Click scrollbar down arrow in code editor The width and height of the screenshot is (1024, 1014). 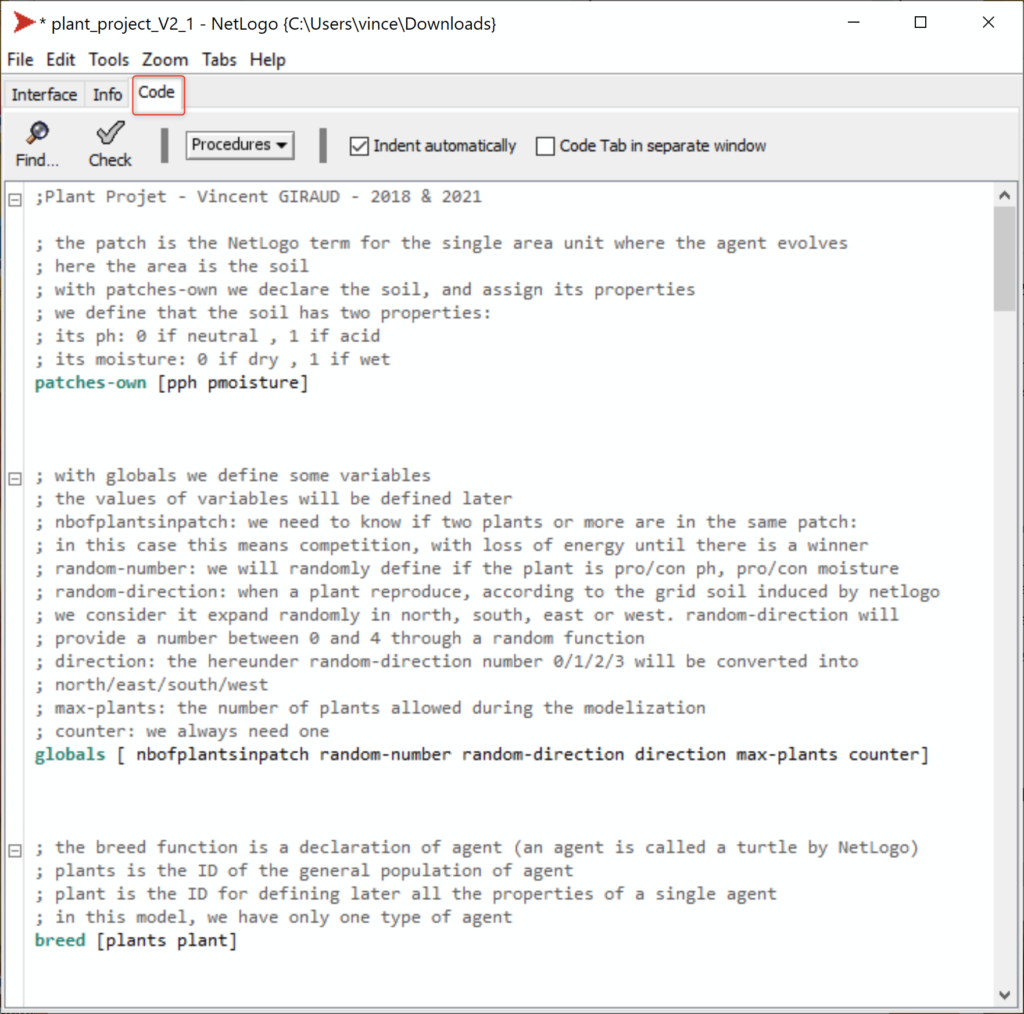[x=1004, y=995]
